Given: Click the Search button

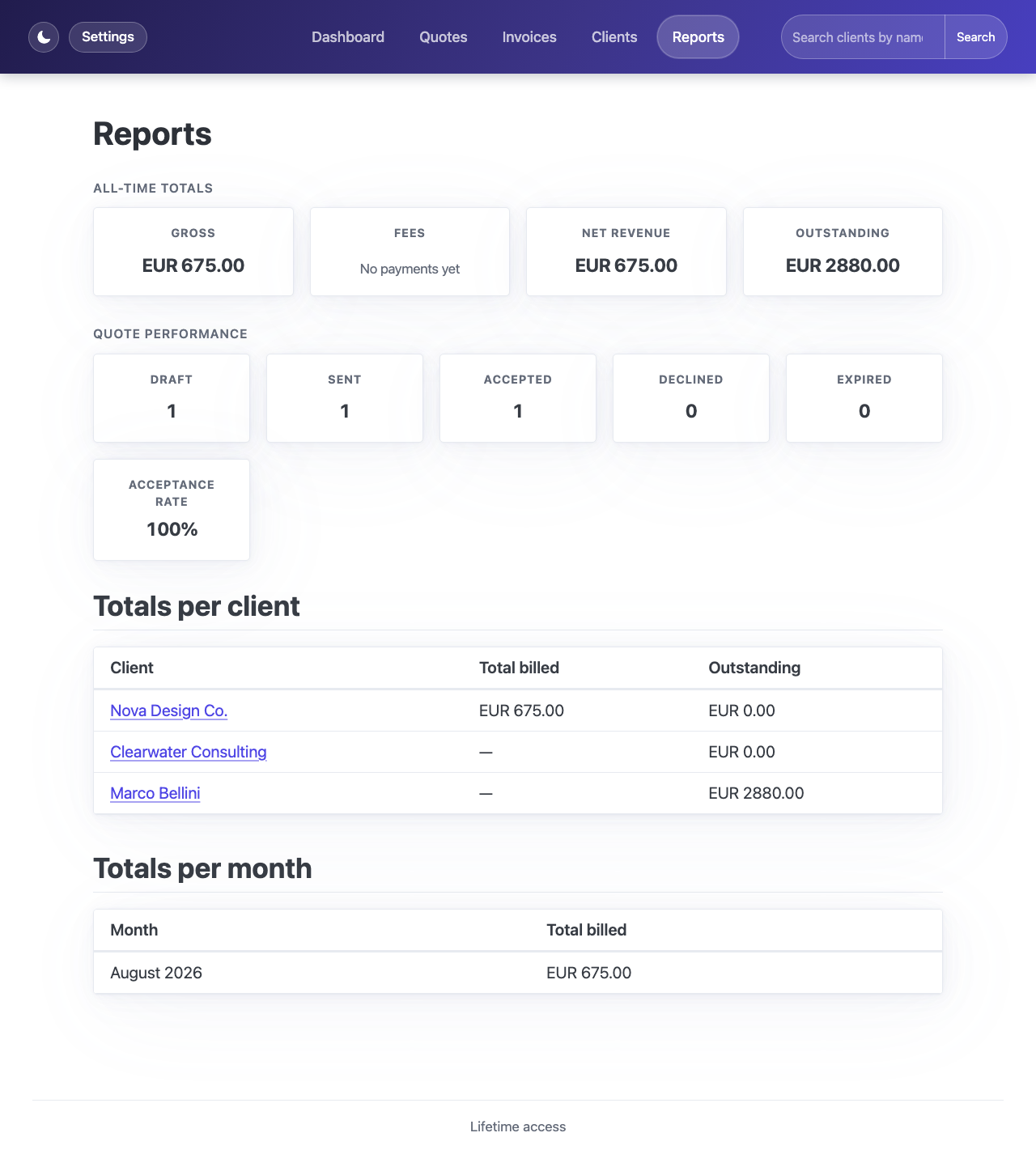Looking at the screenshot, I should point(975,37).
